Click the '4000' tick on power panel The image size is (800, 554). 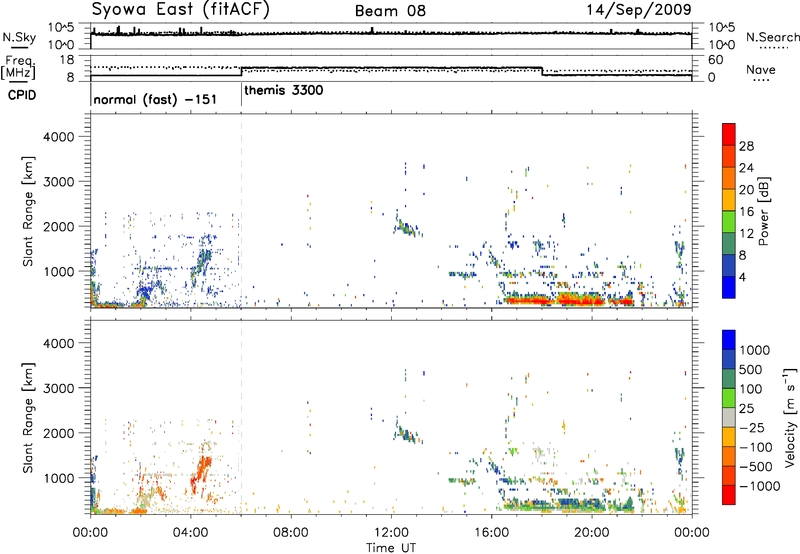tap(59, 137)
